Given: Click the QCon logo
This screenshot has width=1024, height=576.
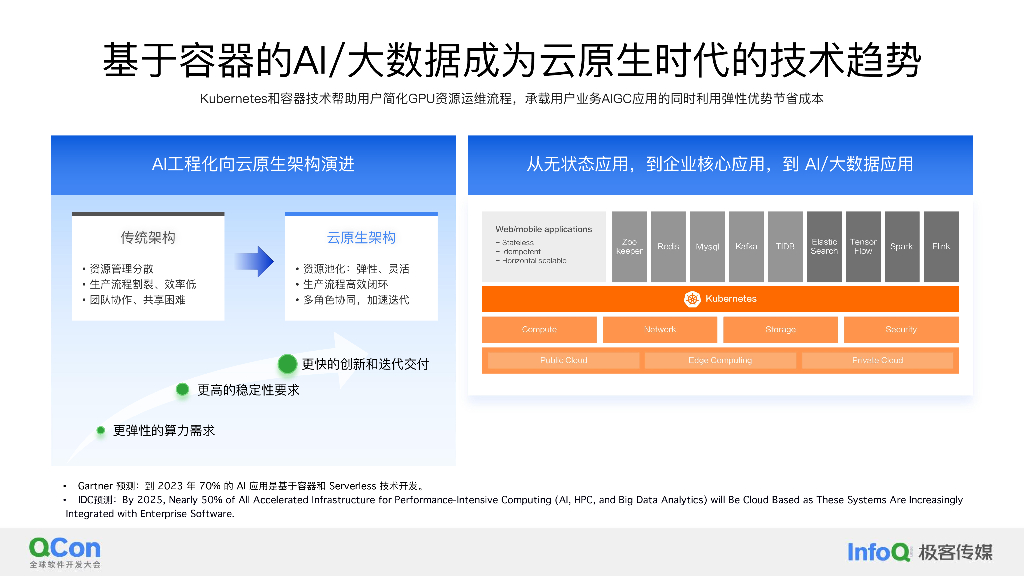Looking at the screenshot, I should [65, 548].
